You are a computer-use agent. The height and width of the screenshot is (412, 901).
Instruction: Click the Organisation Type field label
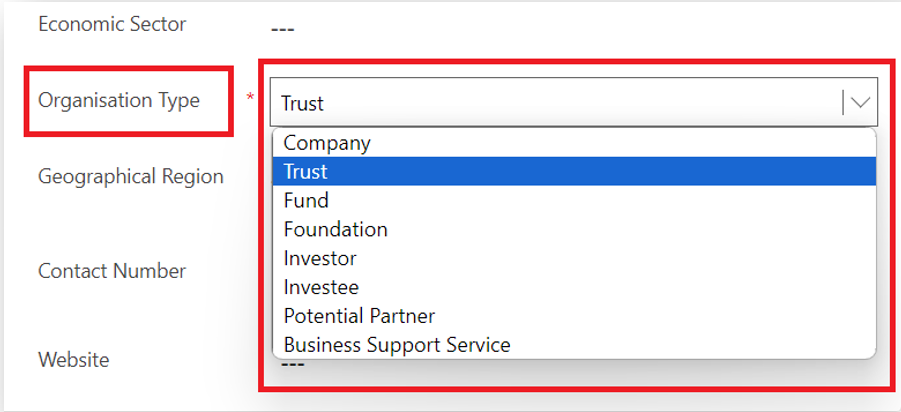click(x=119, y=100)
